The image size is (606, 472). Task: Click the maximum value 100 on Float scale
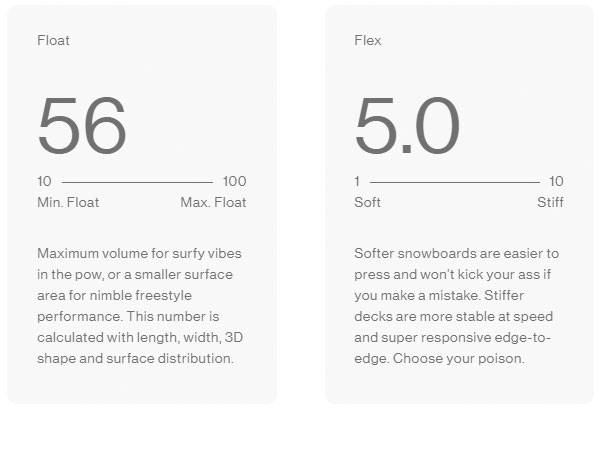234,182
